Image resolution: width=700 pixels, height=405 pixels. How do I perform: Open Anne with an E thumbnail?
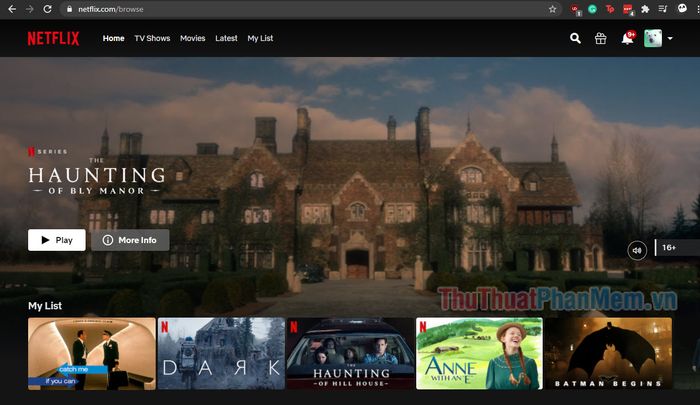click(479, 354)
